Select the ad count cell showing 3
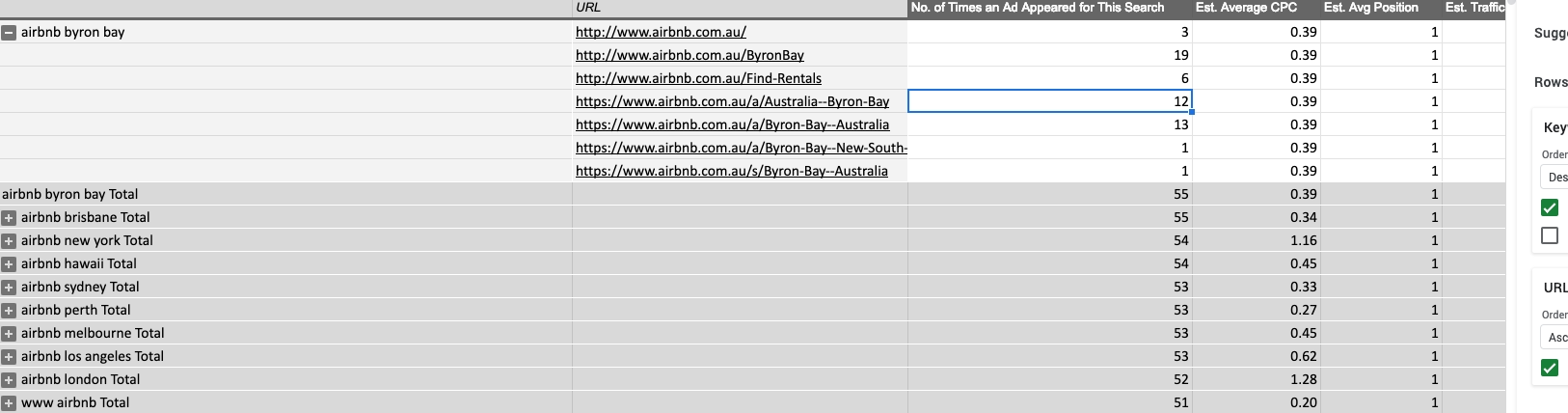1568x413 pixels. point(1050,32)
